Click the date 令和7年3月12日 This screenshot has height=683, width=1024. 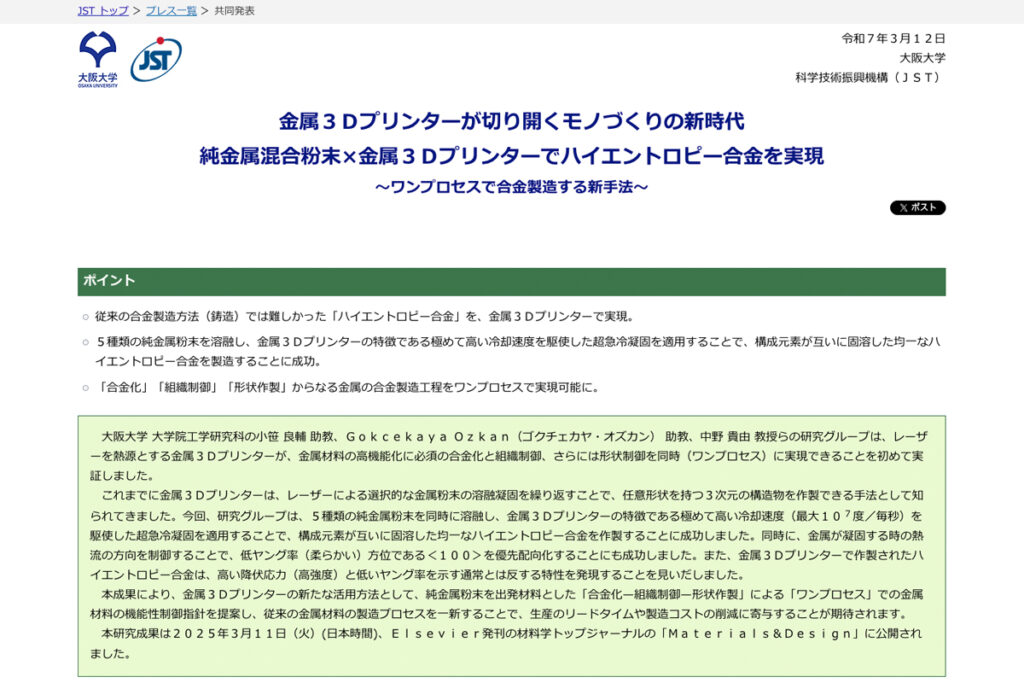tap(893, 39)
